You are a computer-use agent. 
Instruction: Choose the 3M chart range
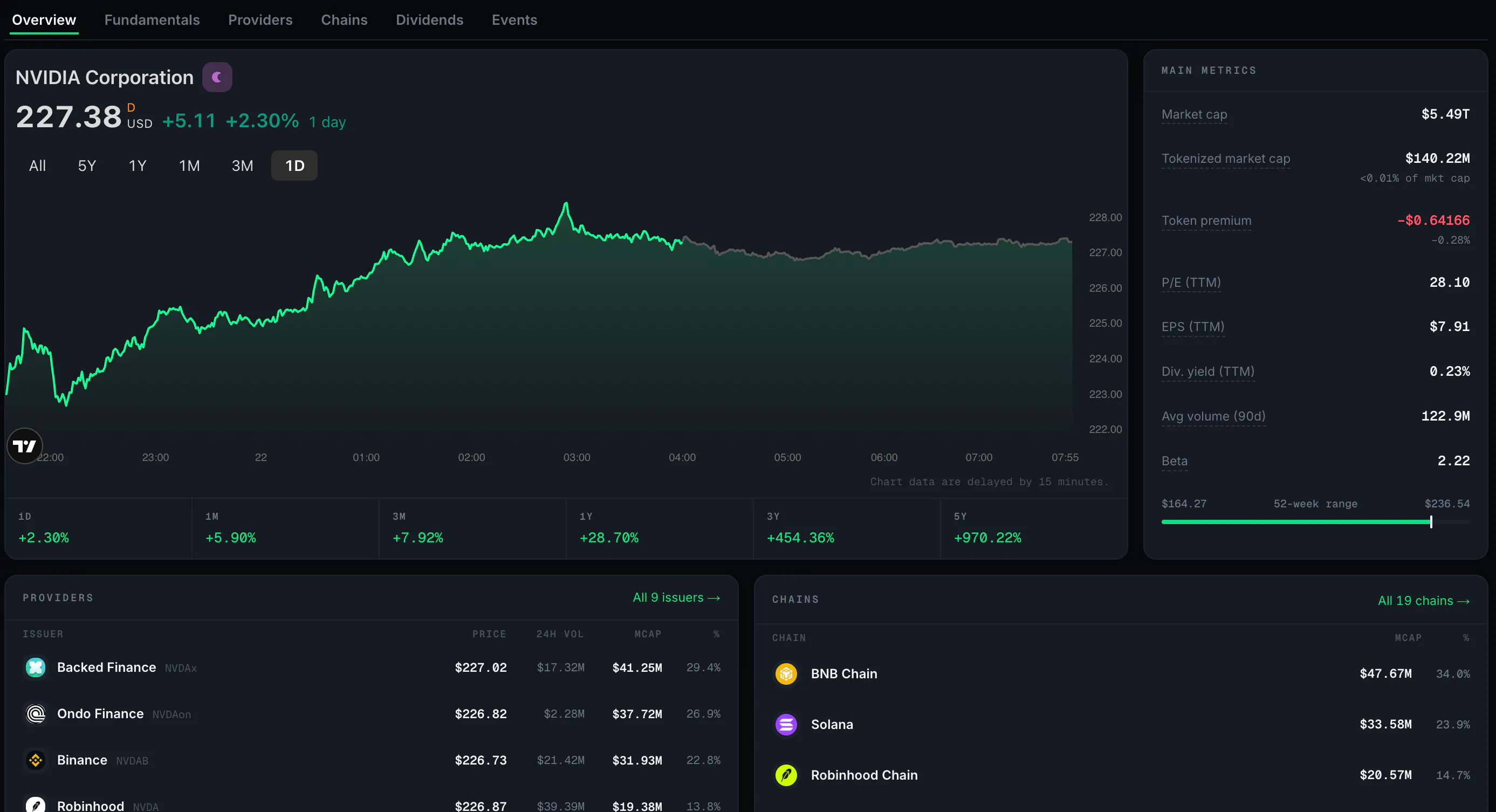point(242,166)
